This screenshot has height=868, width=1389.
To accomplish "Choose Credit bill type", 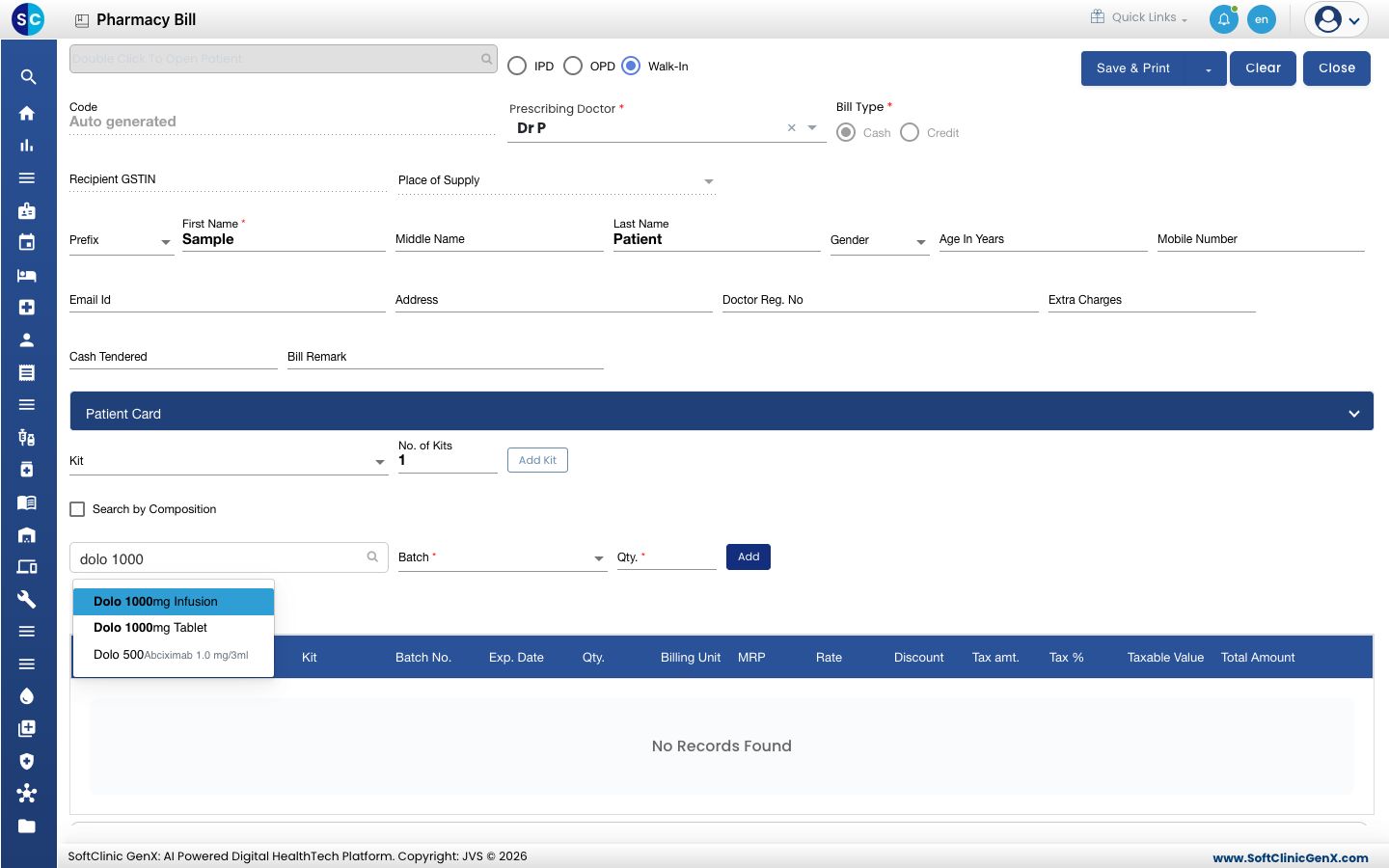I will (910, 132).
